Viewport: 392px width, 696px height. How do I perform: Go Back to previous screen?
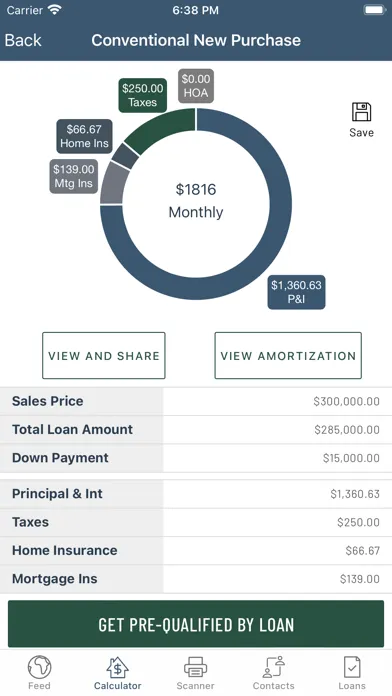(x=23, y=40)
